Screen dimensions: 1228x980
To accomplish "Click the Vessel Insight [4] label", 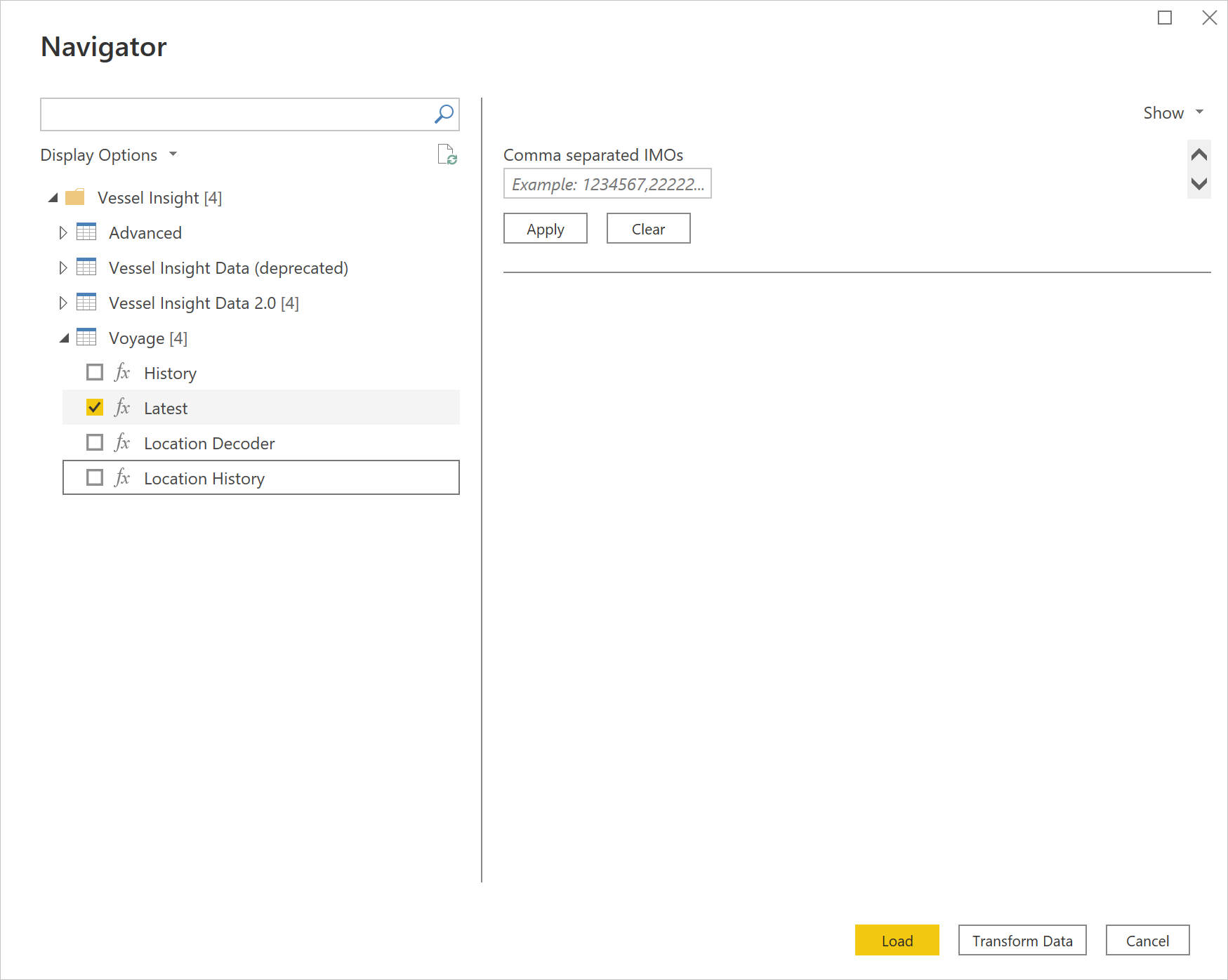I will pyautogui.click(x=159, y=197).
